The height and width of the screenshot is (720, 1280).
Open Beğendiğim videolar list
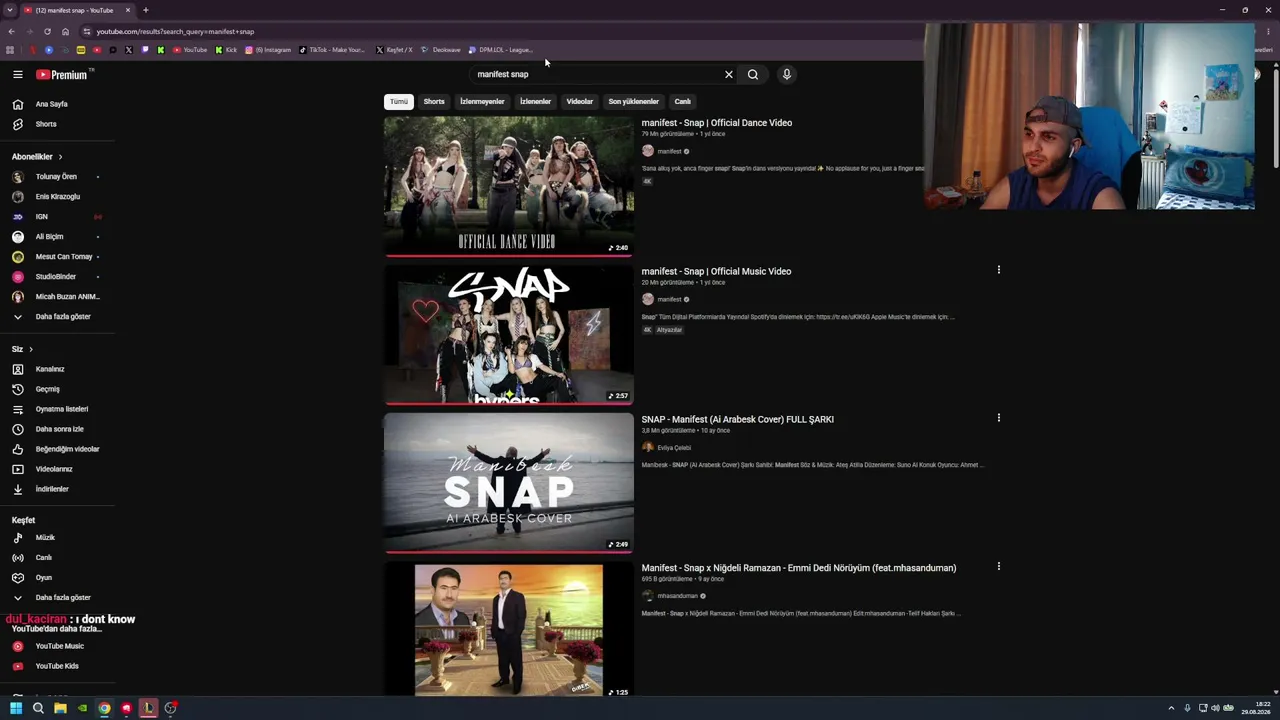click(x=57, y=449)
